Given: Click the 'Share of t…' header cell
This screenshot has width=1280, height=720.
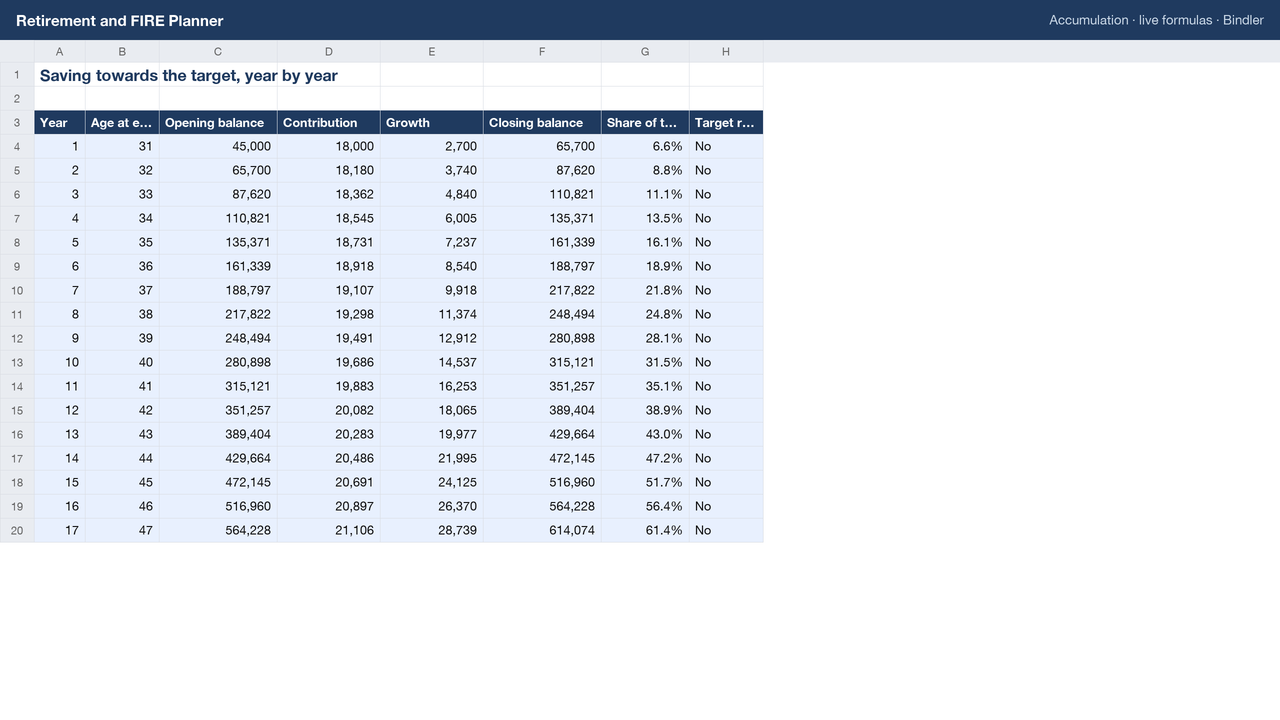Looking at the screenshot, I should 645,123.
